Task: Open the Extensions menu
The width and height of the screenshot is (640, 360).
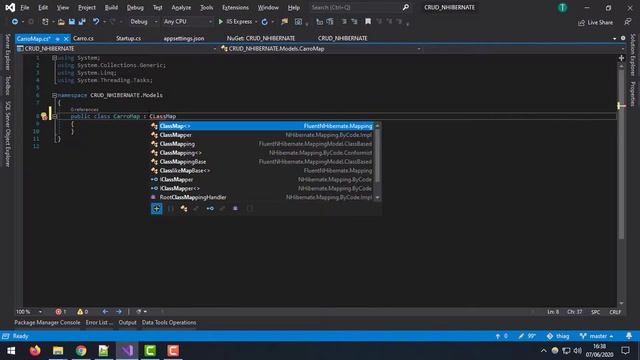Action: pos(235,7)
